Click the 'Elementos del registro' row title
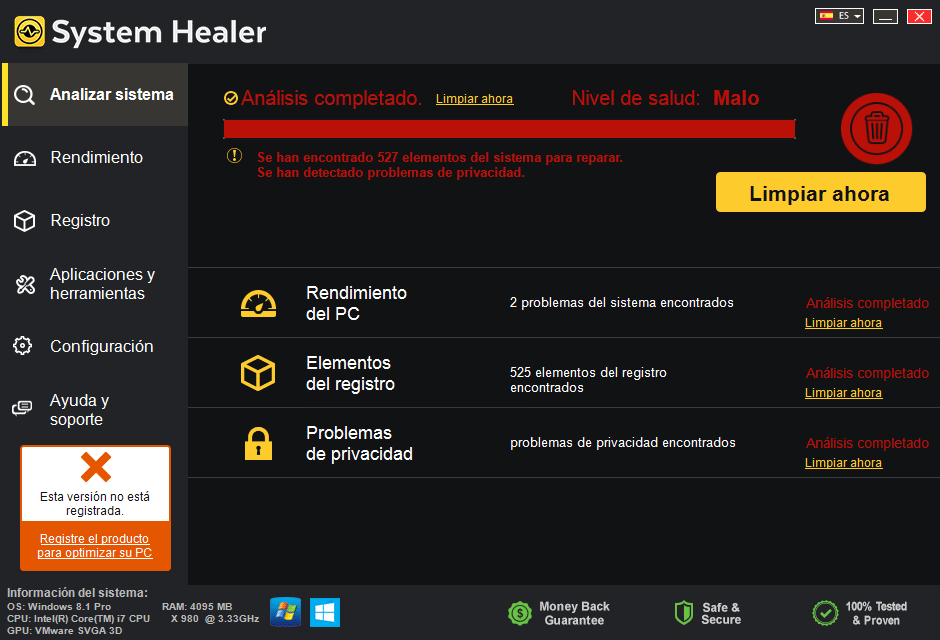 pyautogui.click(x=350, y=373)
